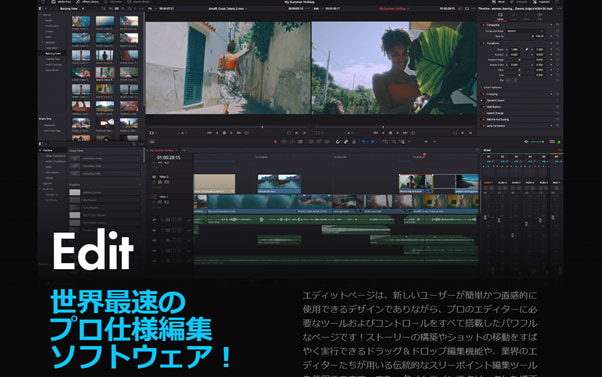Jump to first frame in timeline viewer
Image resolution: width=602 pixels, height=377 pixels.
coord(375,133)
